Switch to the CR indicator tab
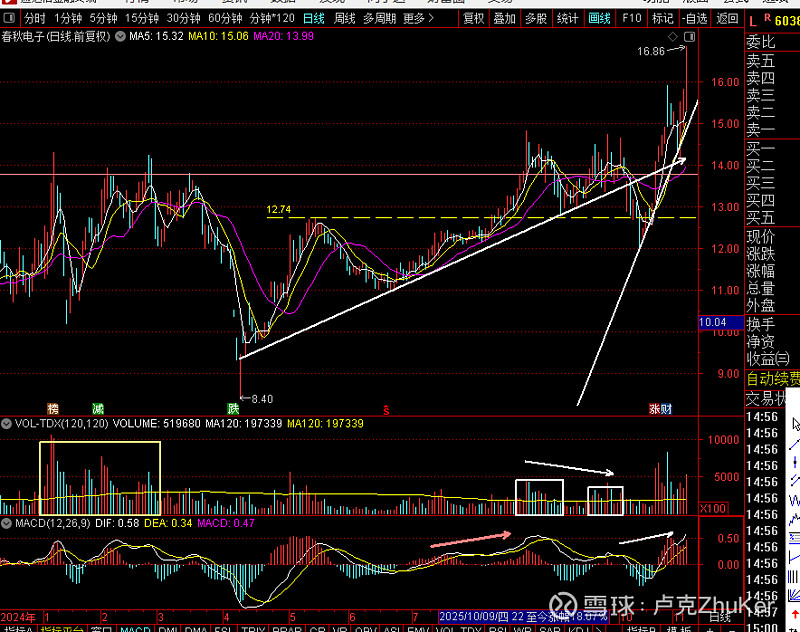 pos(317,628)
